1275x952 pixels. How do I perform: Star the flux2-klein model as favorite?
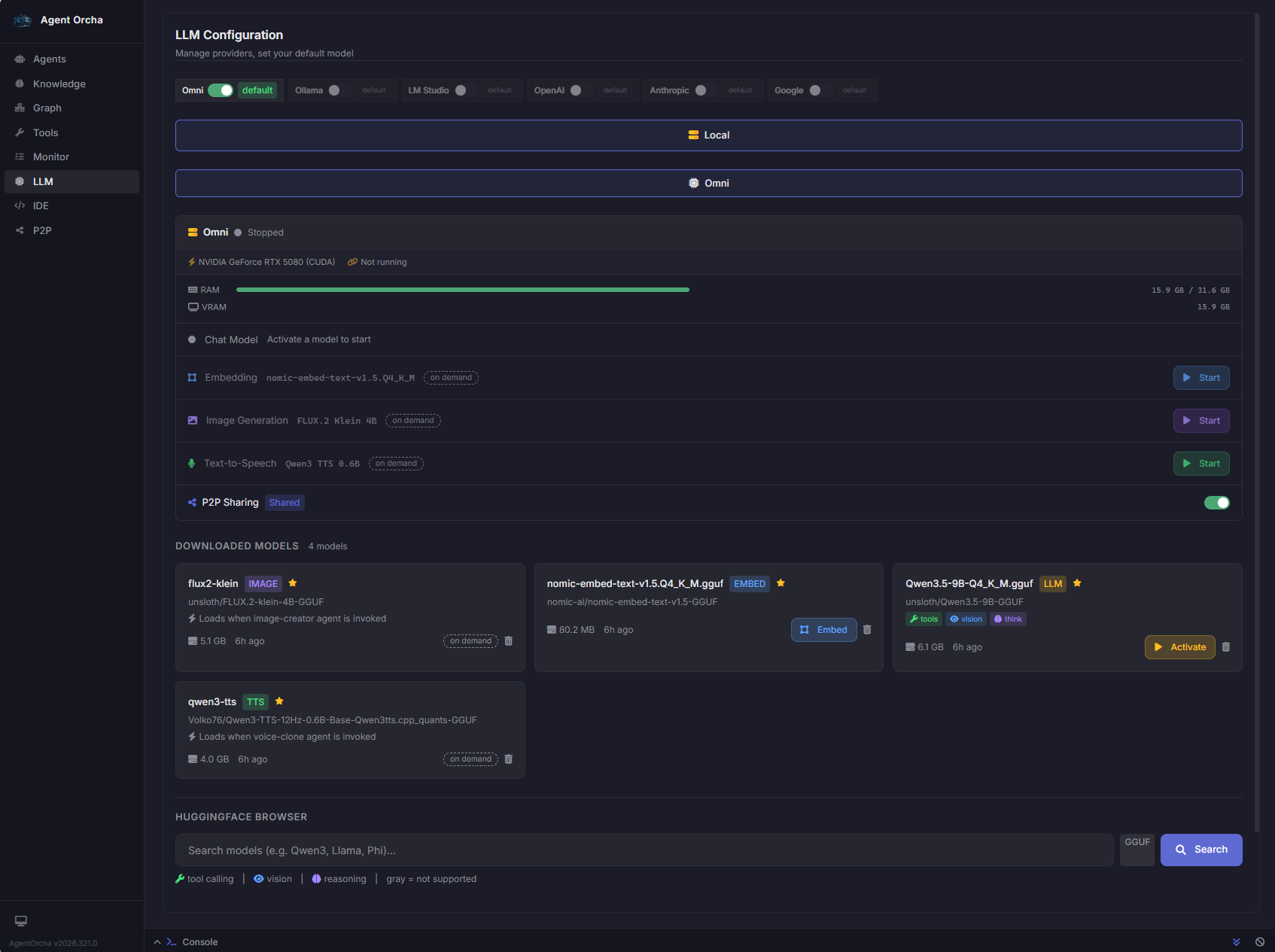coord(292,583)
